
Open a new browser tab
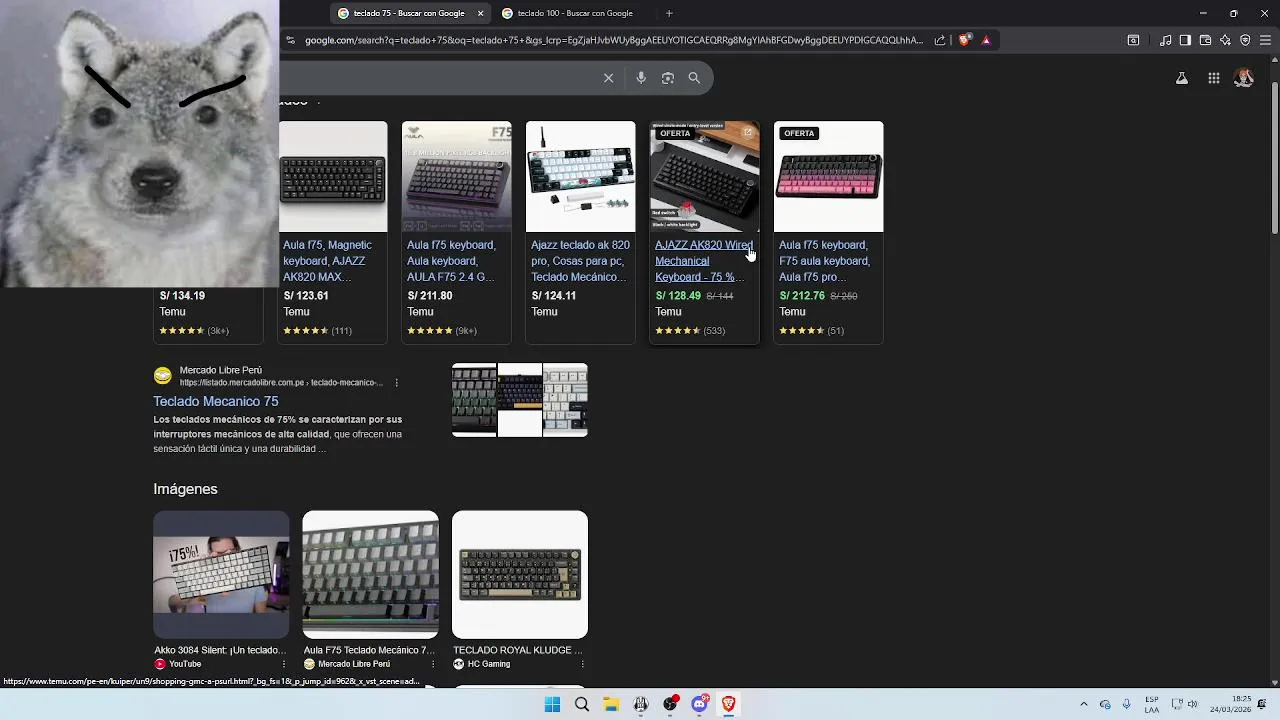(669, 13)
